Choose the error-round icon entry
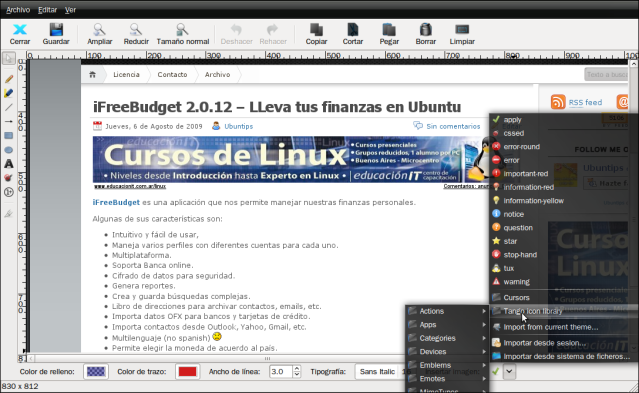Viewport: 639px width, 393px height. (x=564, y=147)
